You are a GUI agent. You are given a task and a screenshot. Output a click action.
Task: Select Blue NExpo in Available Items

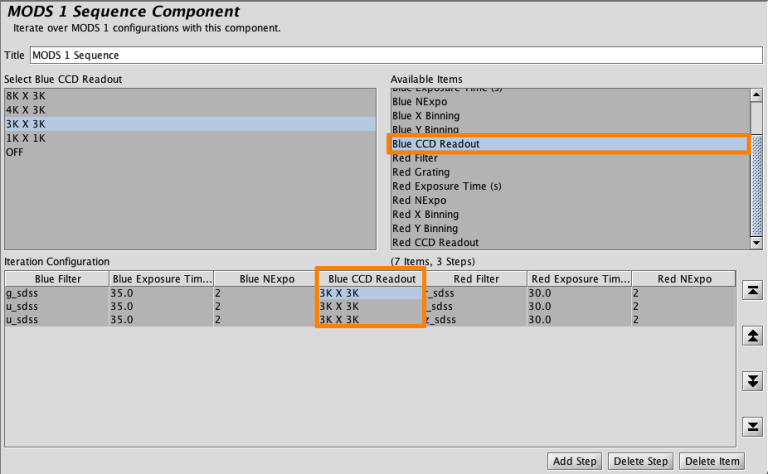[x=571, y=102]
